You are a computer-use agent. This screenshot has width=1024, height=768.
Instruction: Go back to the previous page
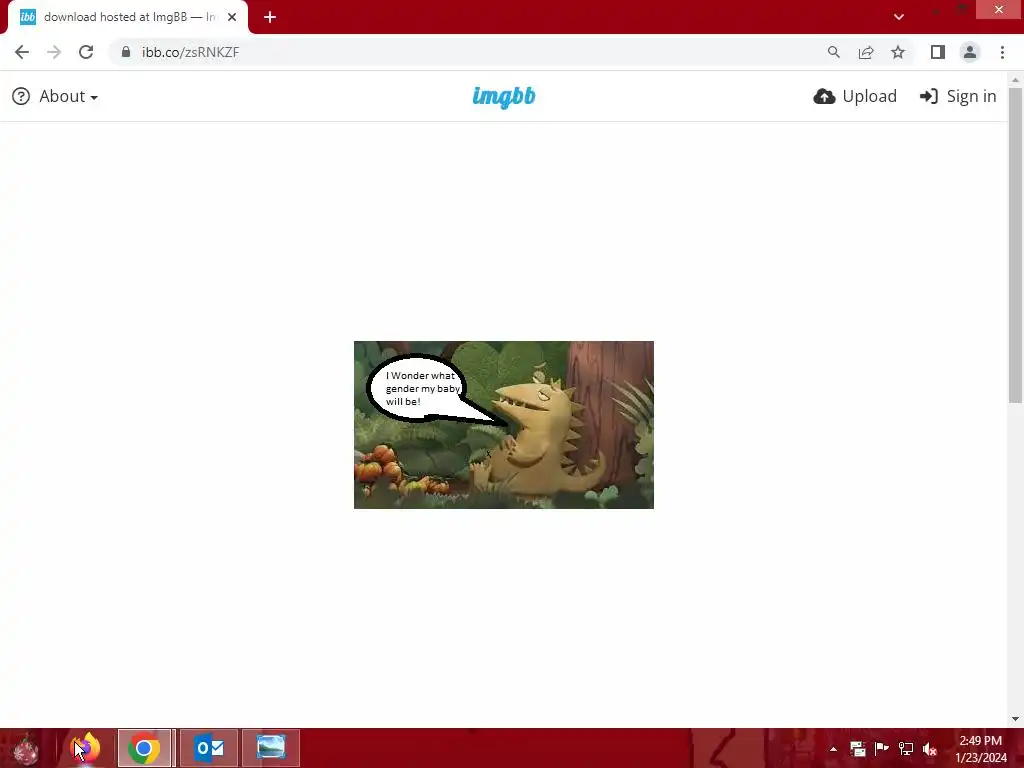[x=22, y=52]
